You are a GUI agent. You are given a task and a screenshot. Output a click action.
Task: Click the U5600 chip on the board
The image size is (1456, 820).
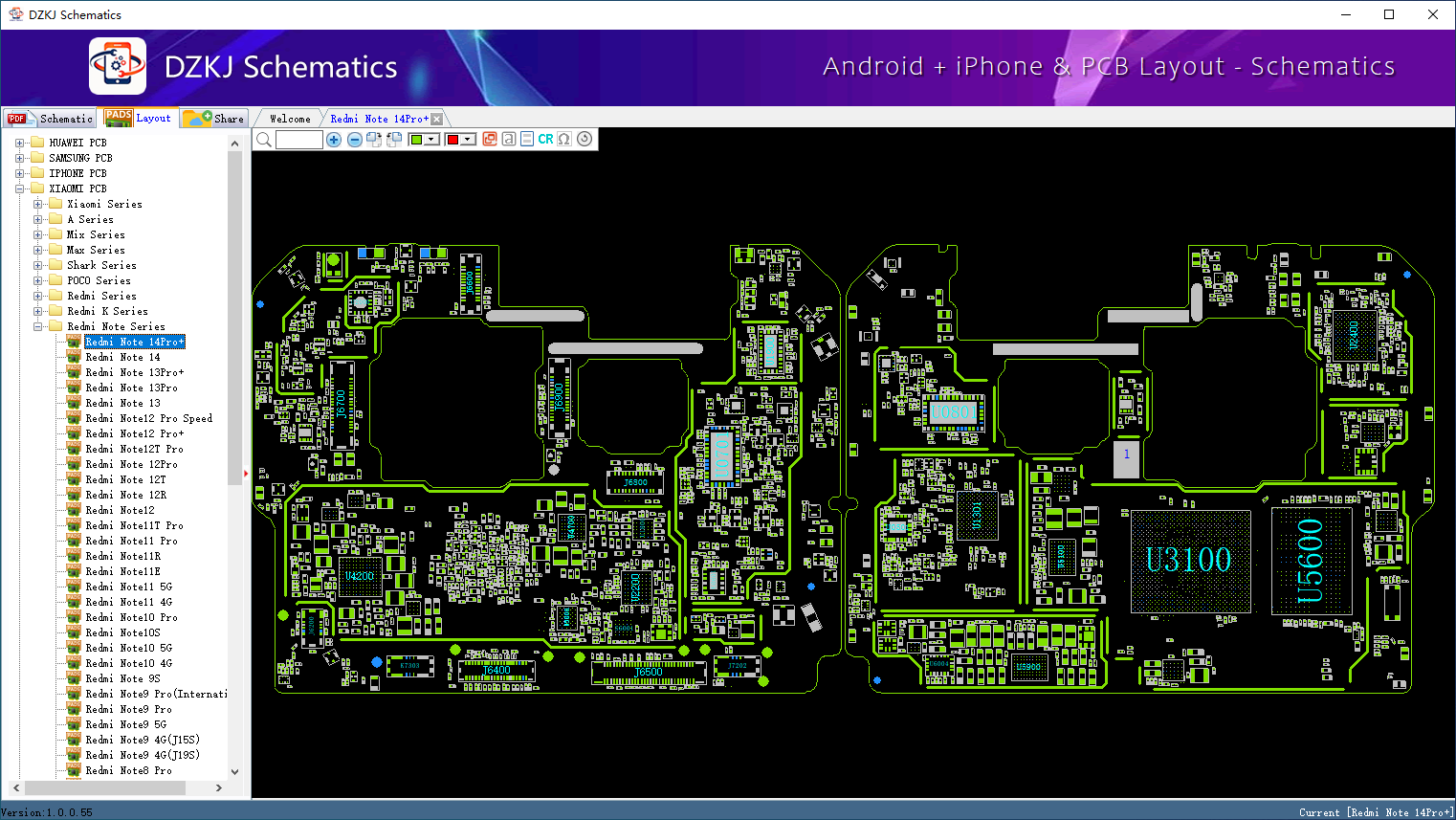(1311, 561)
